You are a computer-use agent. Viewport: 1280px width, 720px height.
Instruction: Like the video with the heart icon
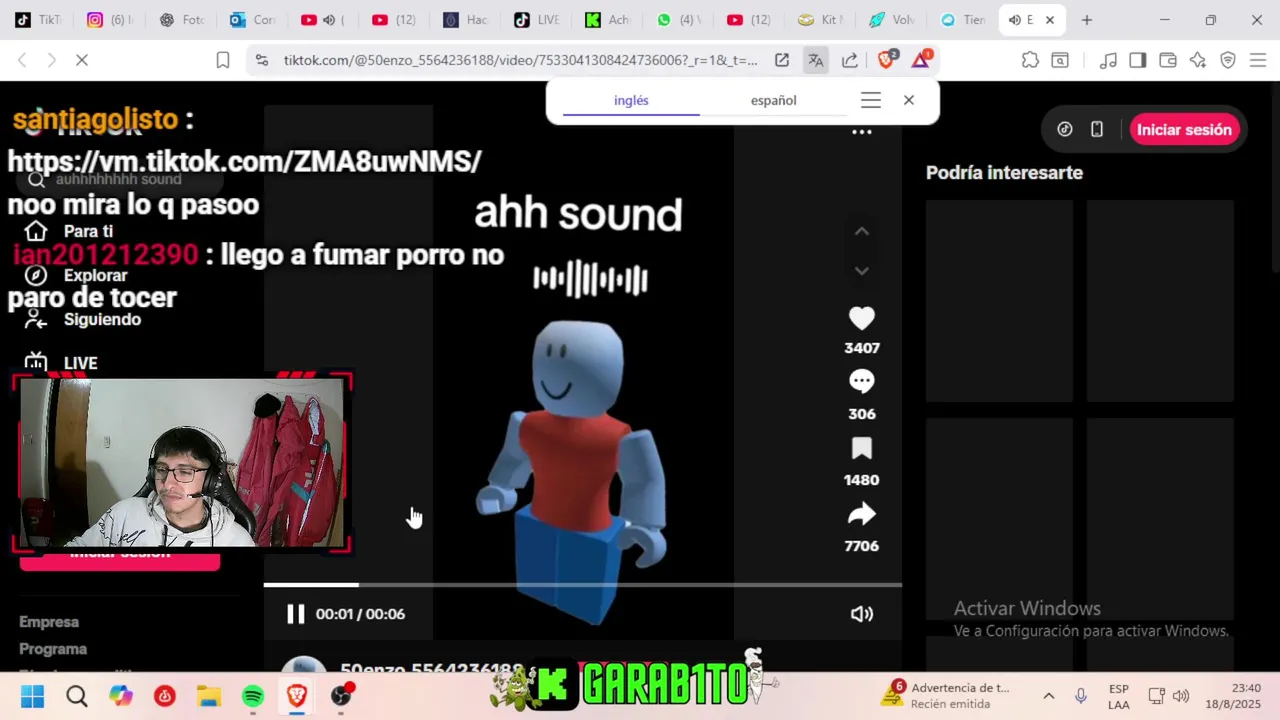[861, 319]
